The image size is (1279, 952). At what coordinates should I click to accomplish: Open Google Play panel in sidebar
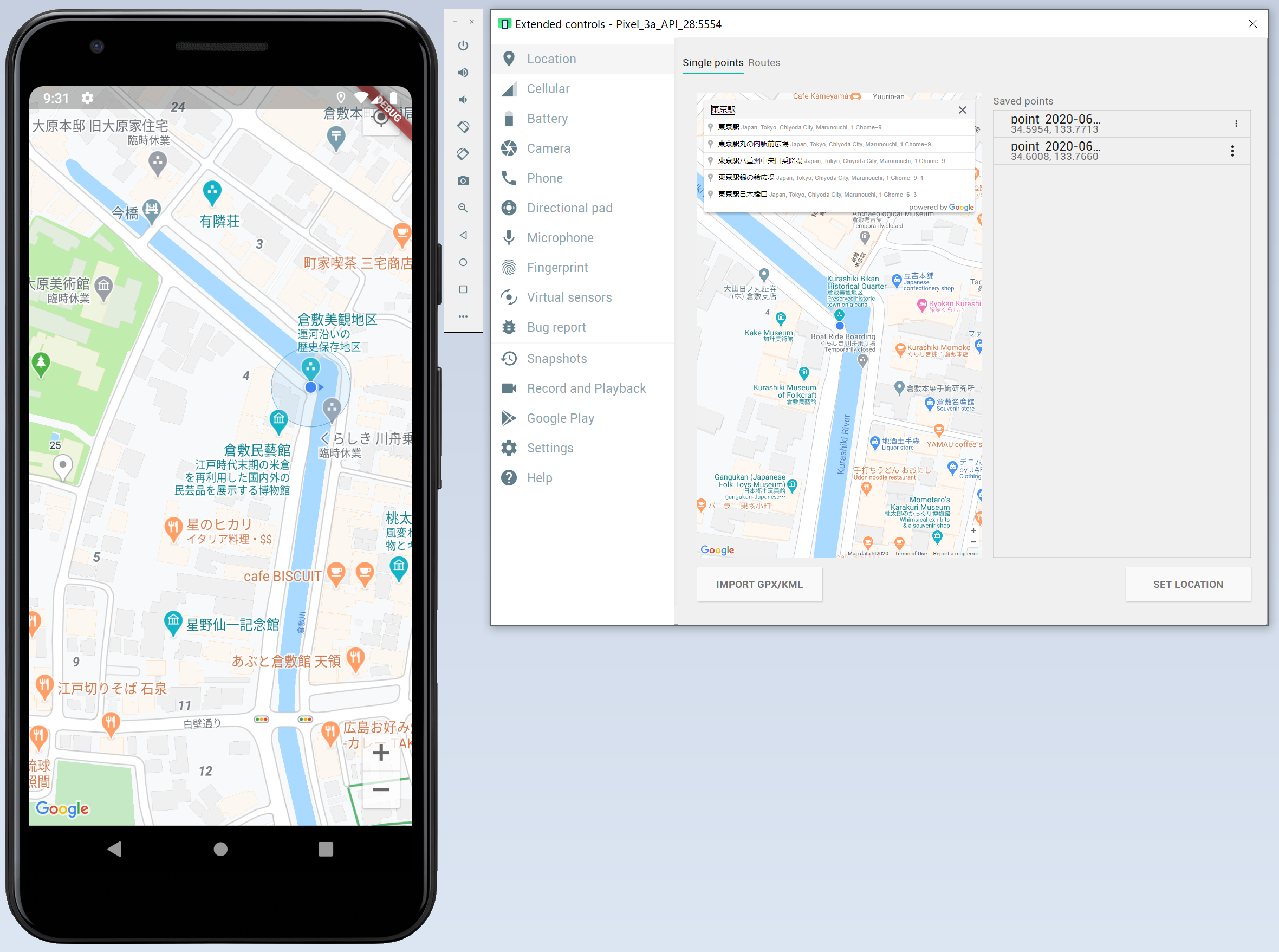pos(582,418)
